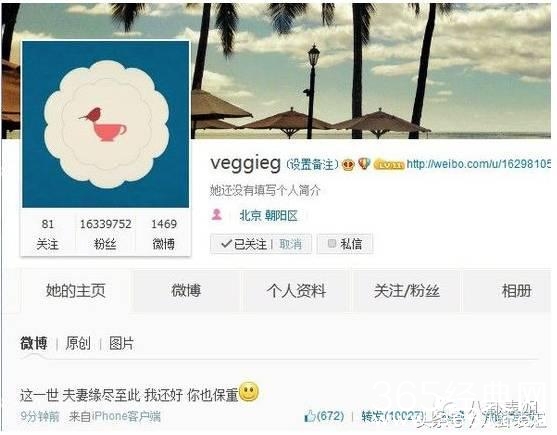Open the 关注/粉丝 tab
This screenshot has width=557, height=435.
click(406, 290)
